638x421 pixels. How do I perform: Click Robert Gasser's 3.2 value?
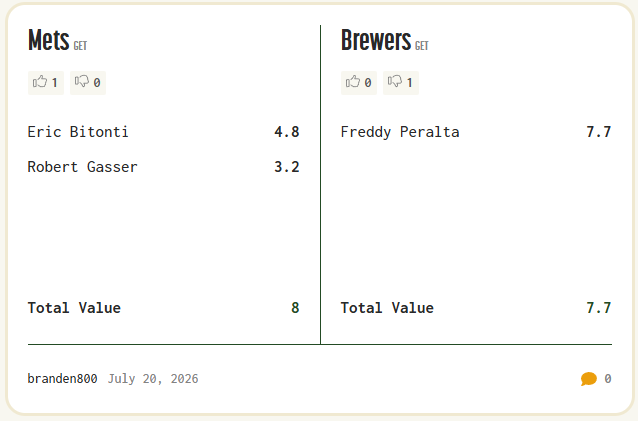[x=287, y=167]
